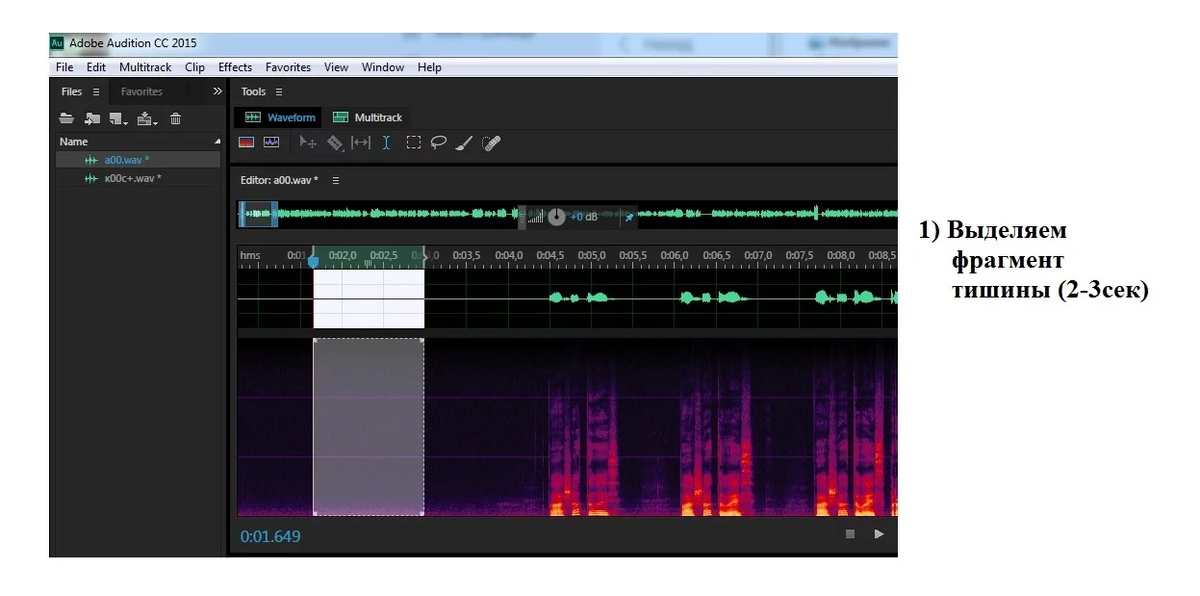Screen dimensions: 1200x596
Task: Open the Effects menu
Action: pos(235,68)
